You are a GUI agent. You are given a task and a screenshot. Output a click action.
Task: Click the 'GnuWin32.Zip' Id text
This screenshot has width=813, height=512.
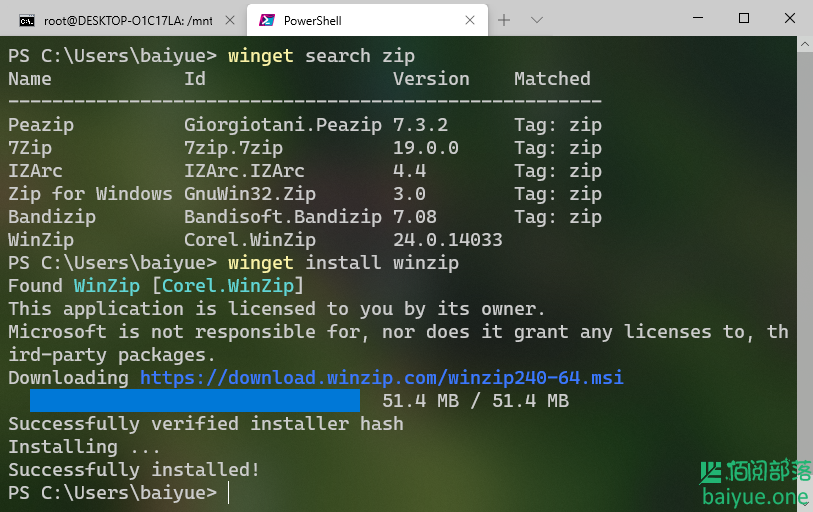[250, 194]
